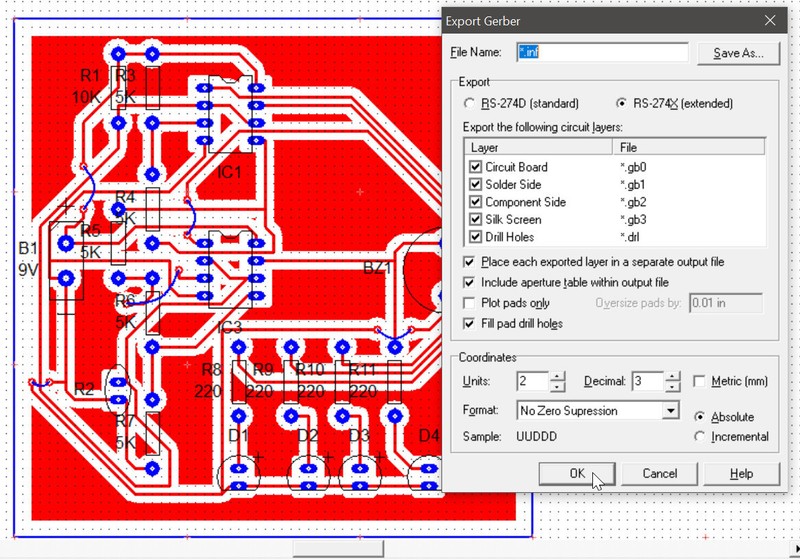The image size is (800, 560).
Task: Click OK to export Gerber files
Action: click(x=577, y=474)
